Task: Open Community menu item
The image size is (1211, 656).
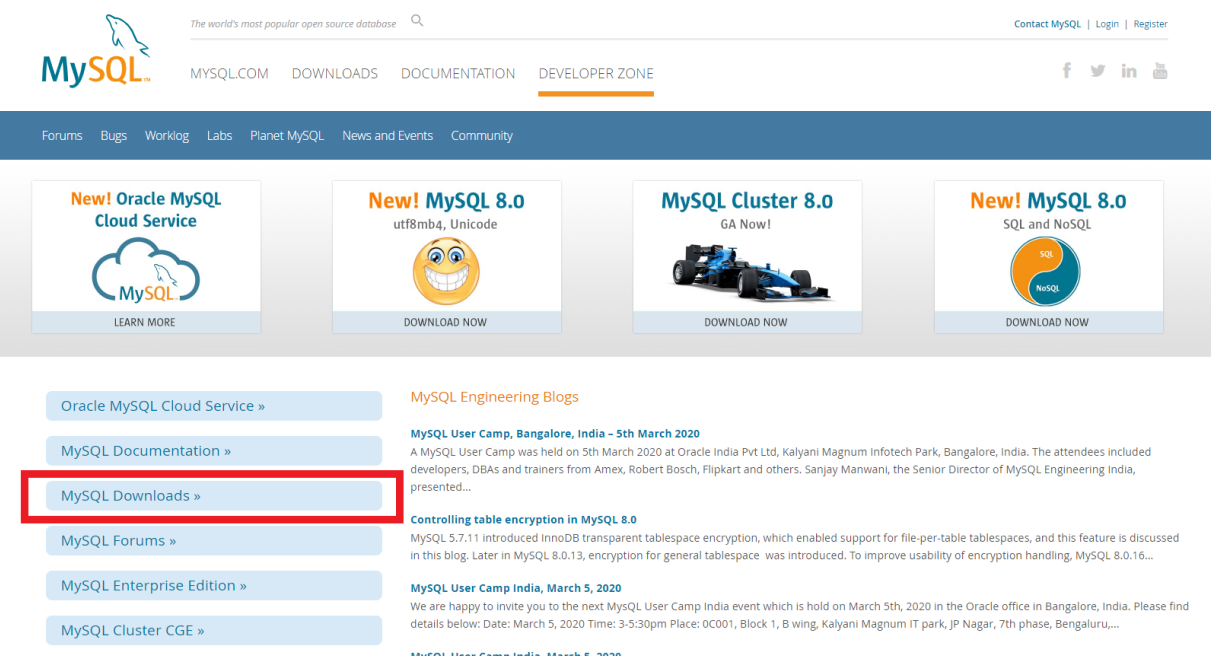Action: (482, 135)
